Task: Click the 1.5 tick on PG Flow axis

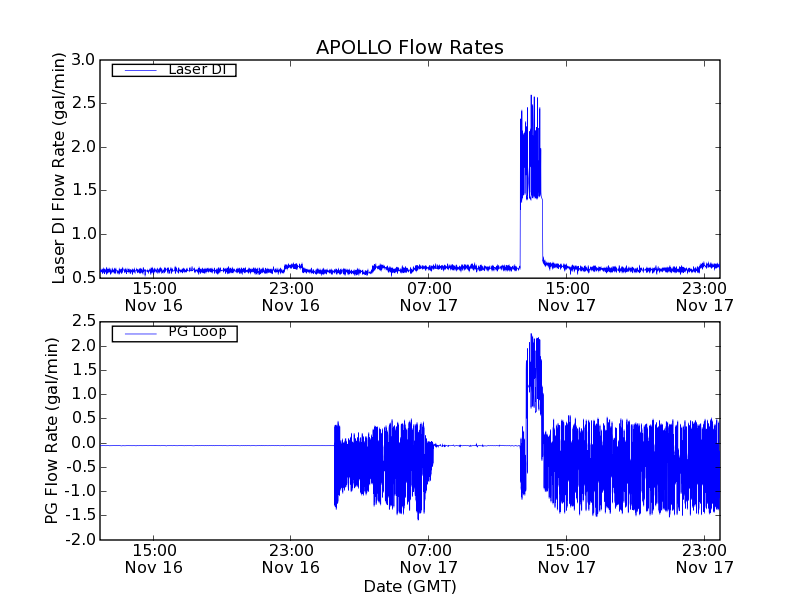Action: tap(83, 370)
